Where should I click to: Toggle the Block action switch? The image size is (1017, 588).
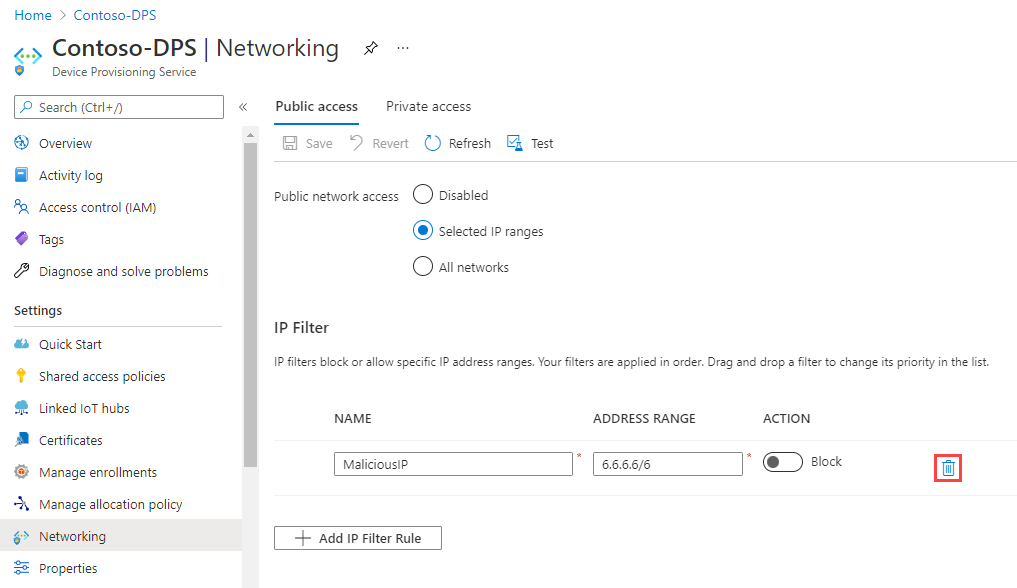781,461
